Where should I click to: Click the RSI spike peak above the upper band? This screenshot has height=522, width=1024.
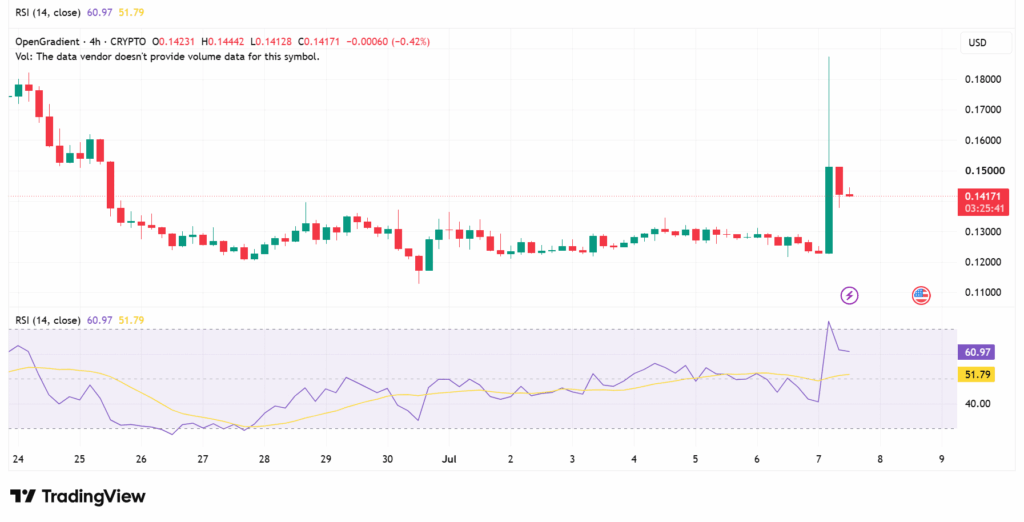829,322
